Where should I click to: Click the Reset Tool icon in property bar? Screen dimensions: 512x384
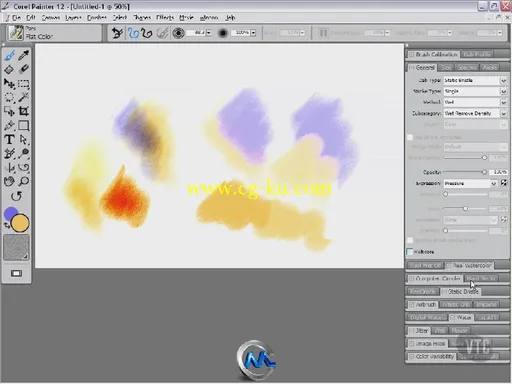pyautogui.click(x=117, y=33)
